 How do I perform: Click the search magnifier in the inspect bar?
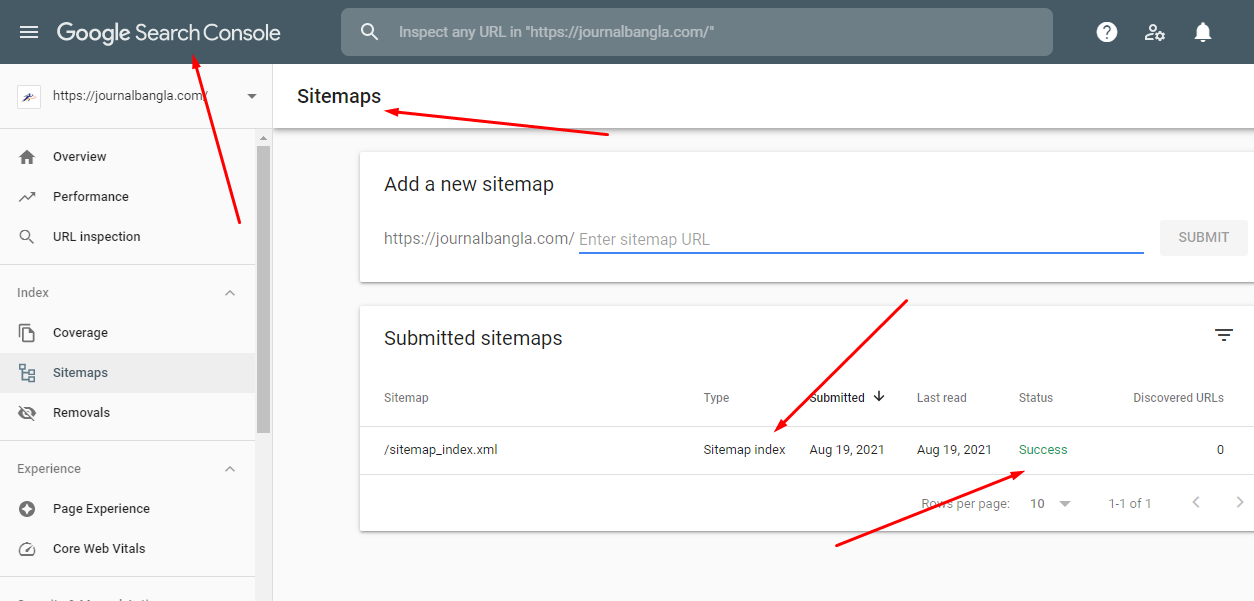pos(369,31)
